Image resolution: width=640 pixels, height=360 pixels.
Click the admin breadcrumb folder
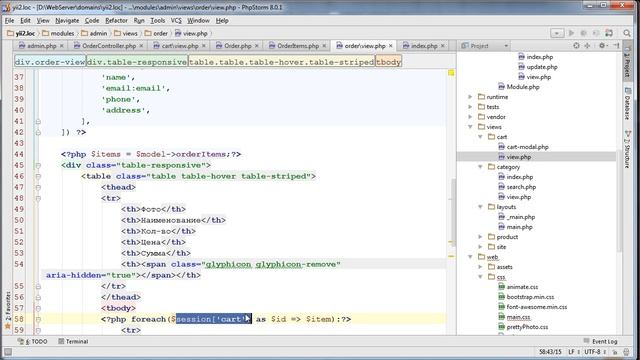click(x=94, y=33)
